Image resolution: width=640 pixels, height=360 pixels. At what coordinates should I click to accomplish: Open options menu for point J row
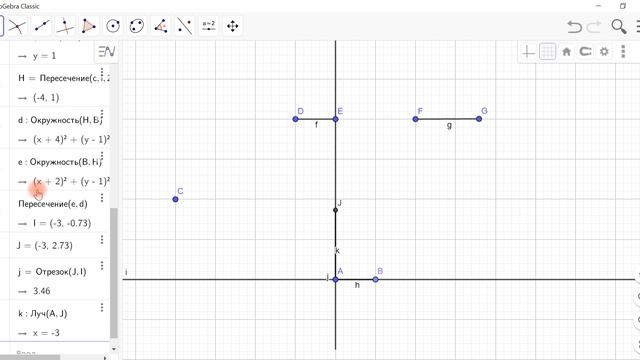102,240
